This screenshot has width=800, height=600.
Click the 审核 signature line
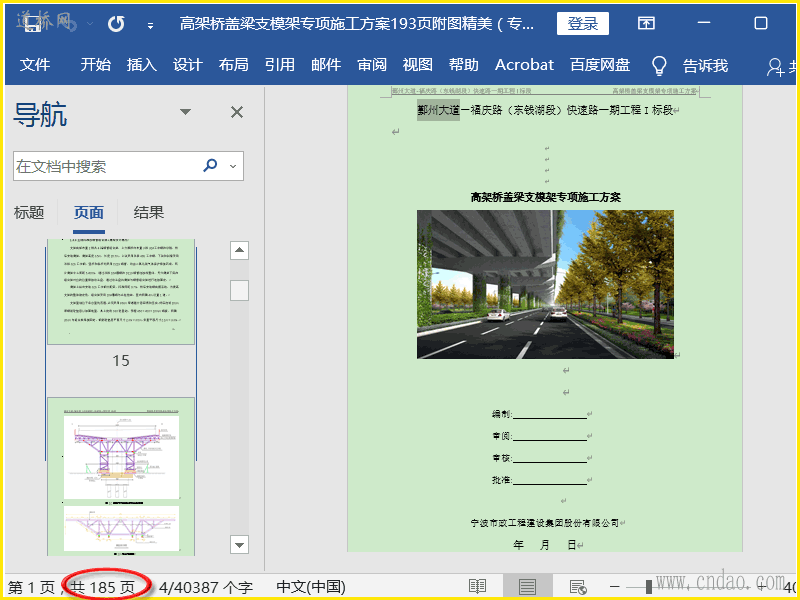click(x=540, y=458)
